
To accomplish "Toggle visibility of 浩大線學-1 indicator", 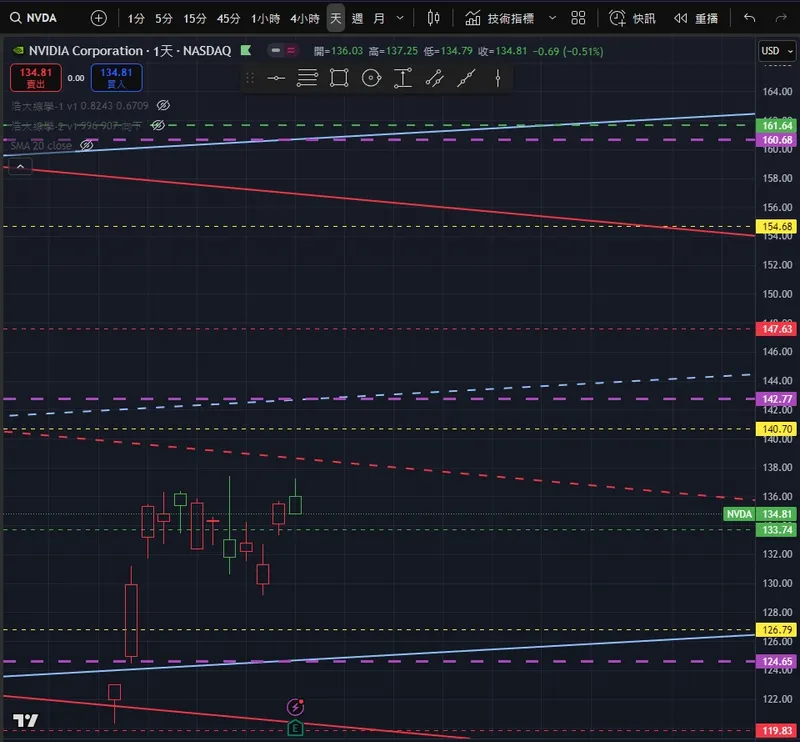I will click(163, 105).
